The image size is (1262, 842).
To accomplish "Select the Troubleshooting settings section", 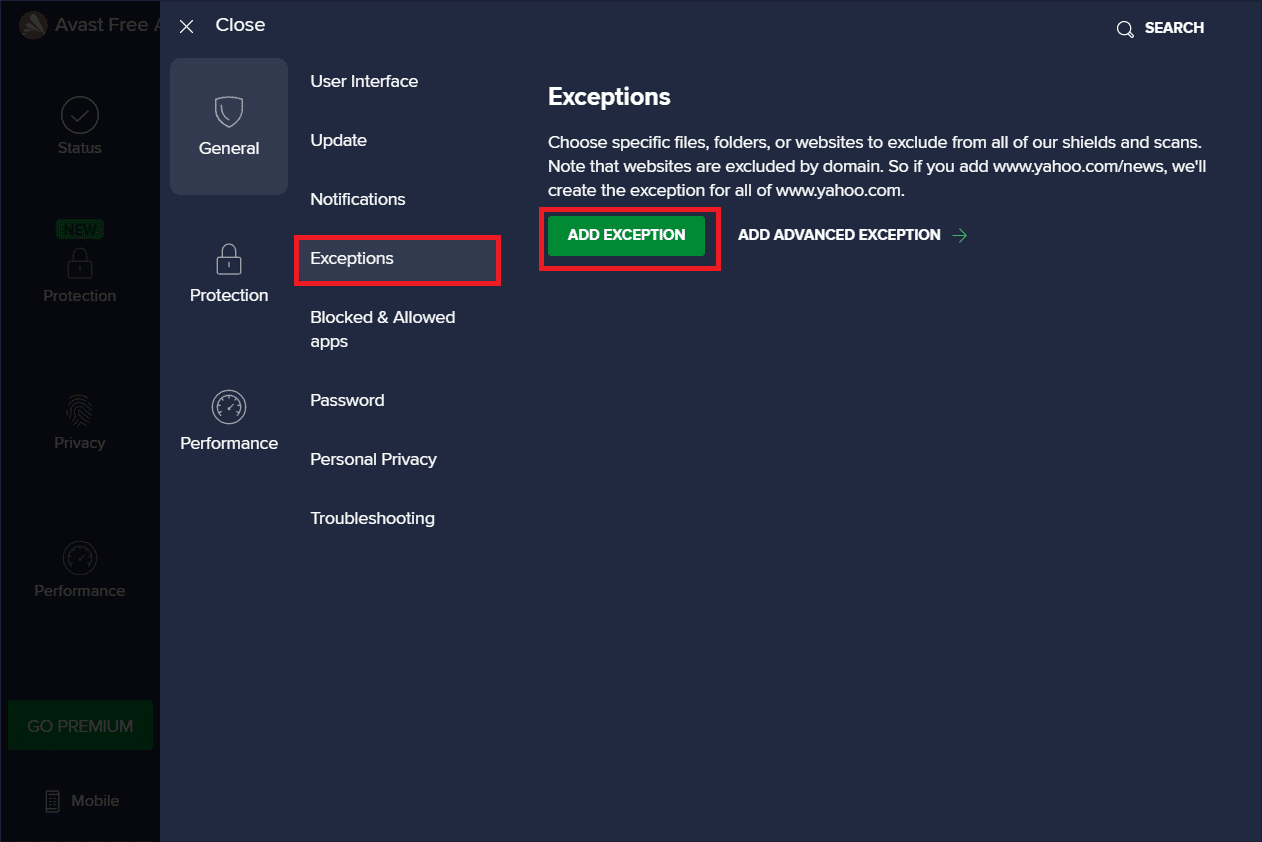I will 372,518.
